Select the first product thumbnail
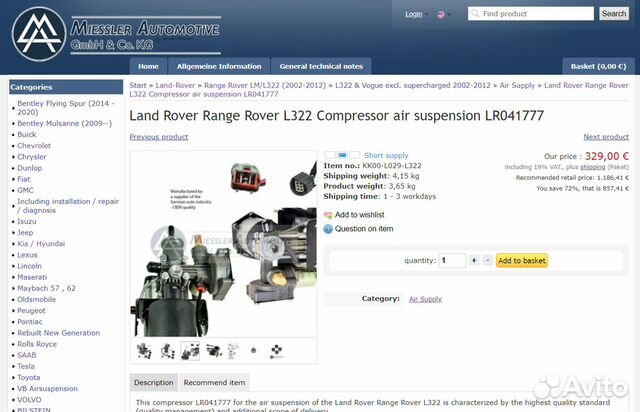Screen dimensions: 640x412 pos(144,351)
